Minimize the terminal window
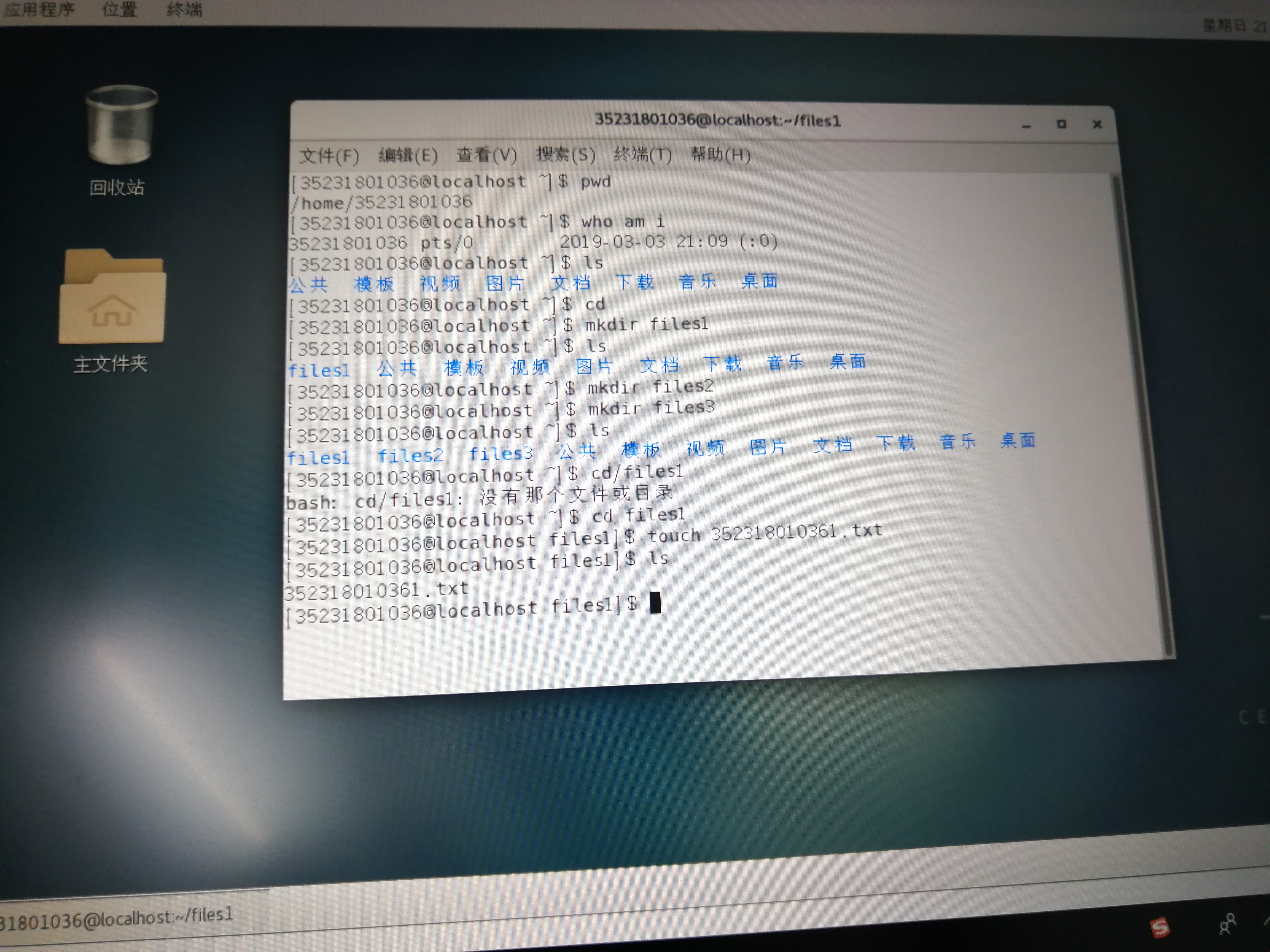This screenshot has height=952, width=1270. click(1026, 125)
